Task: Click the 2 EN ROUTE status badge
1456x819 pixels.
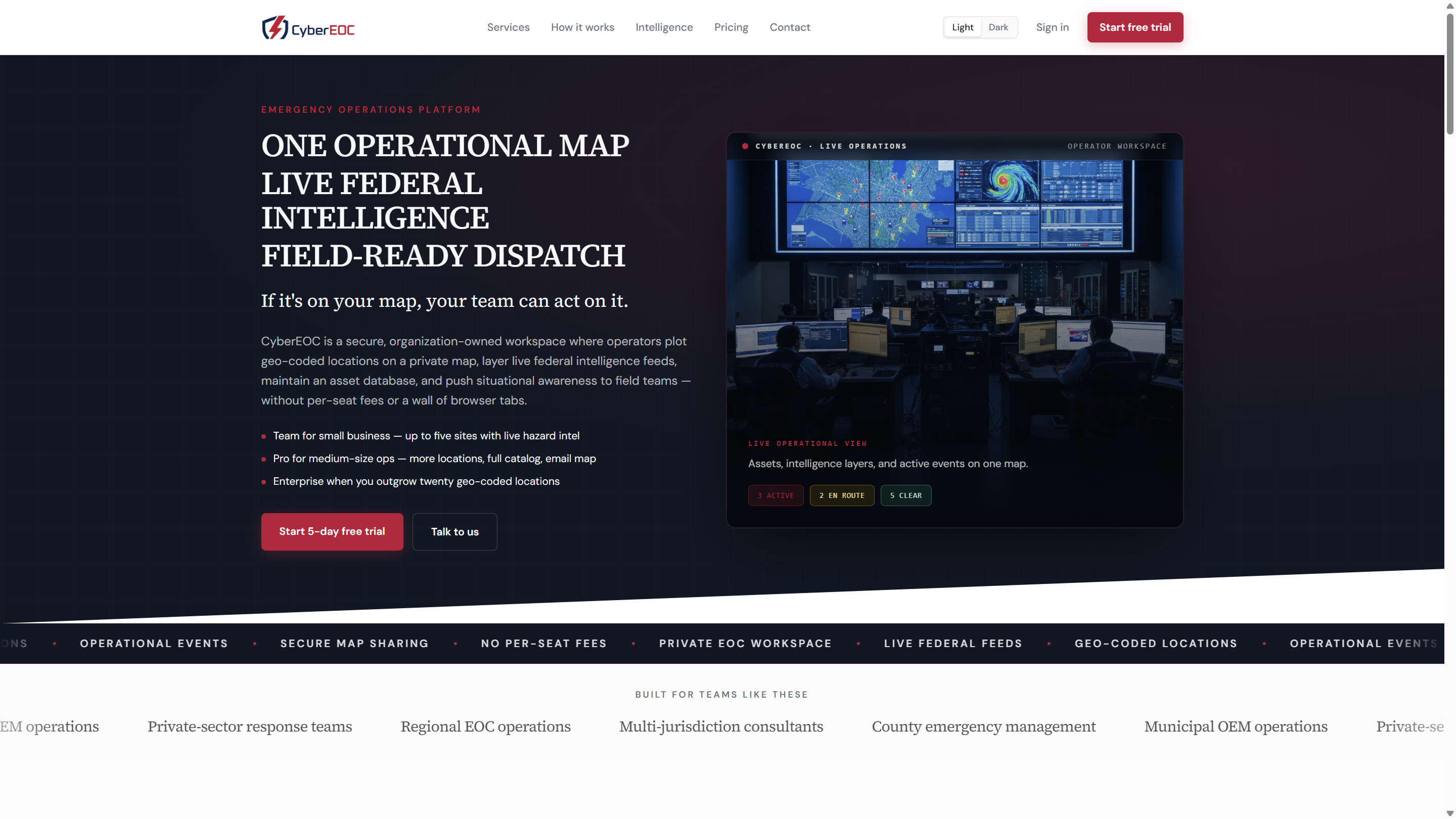Action: point(842,495)
